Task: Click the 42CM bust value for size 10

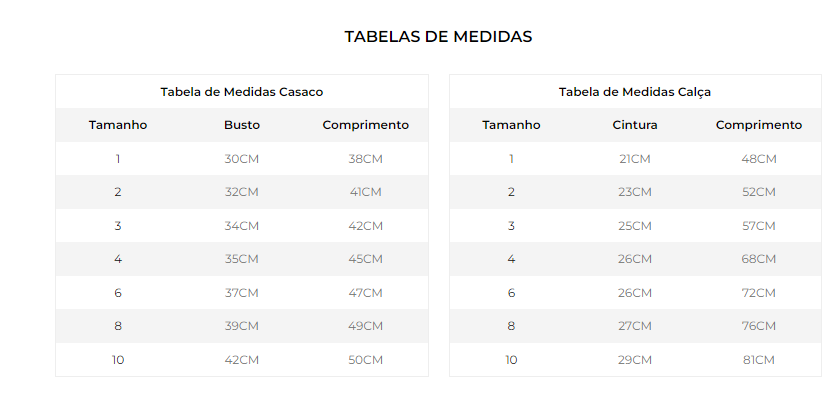Action: point(242,360)
